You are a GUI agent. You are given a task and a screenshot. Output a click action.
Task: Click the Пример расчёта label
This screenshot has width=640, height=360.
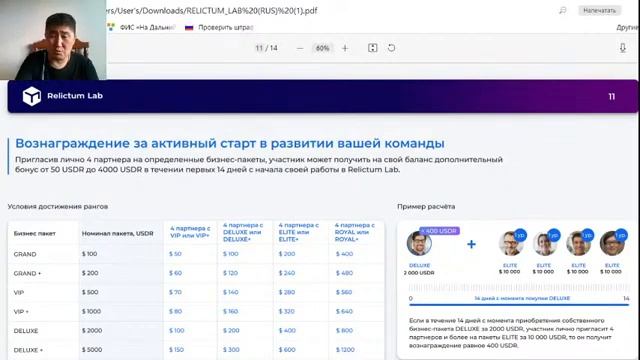pyautogui.click(x=426, y=207)
